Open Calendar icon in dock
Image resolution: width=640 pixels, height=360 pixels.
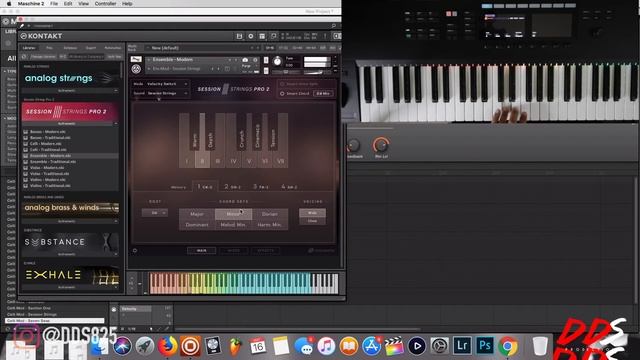pyautogui.click(x=258, y=346)
